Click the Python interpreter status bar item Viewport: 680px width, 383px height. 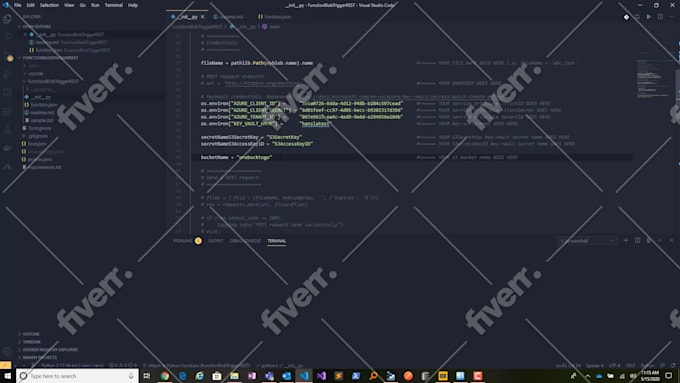coord(72,365)
